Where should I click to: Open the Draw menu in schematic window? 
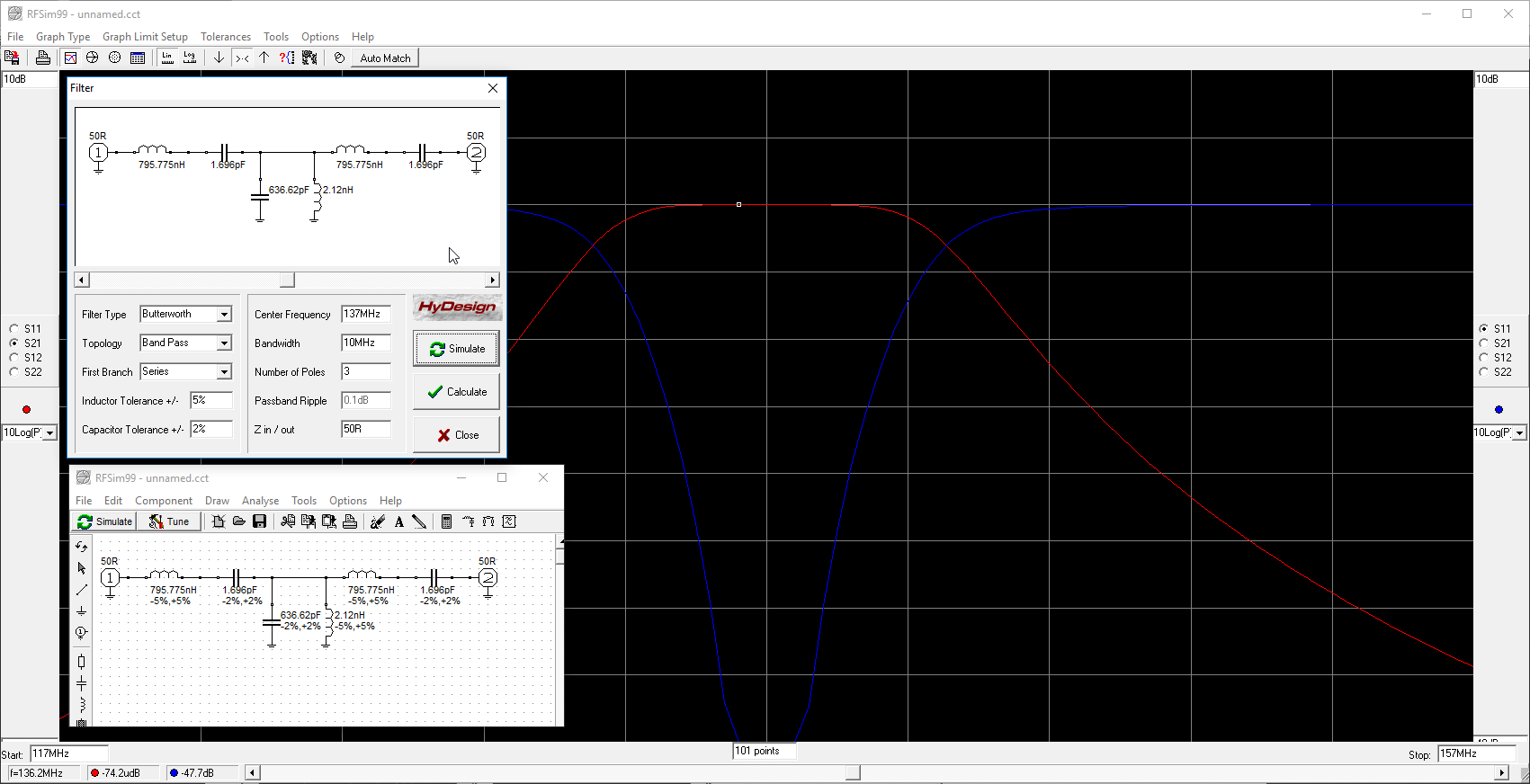click(x=217, y=501)
